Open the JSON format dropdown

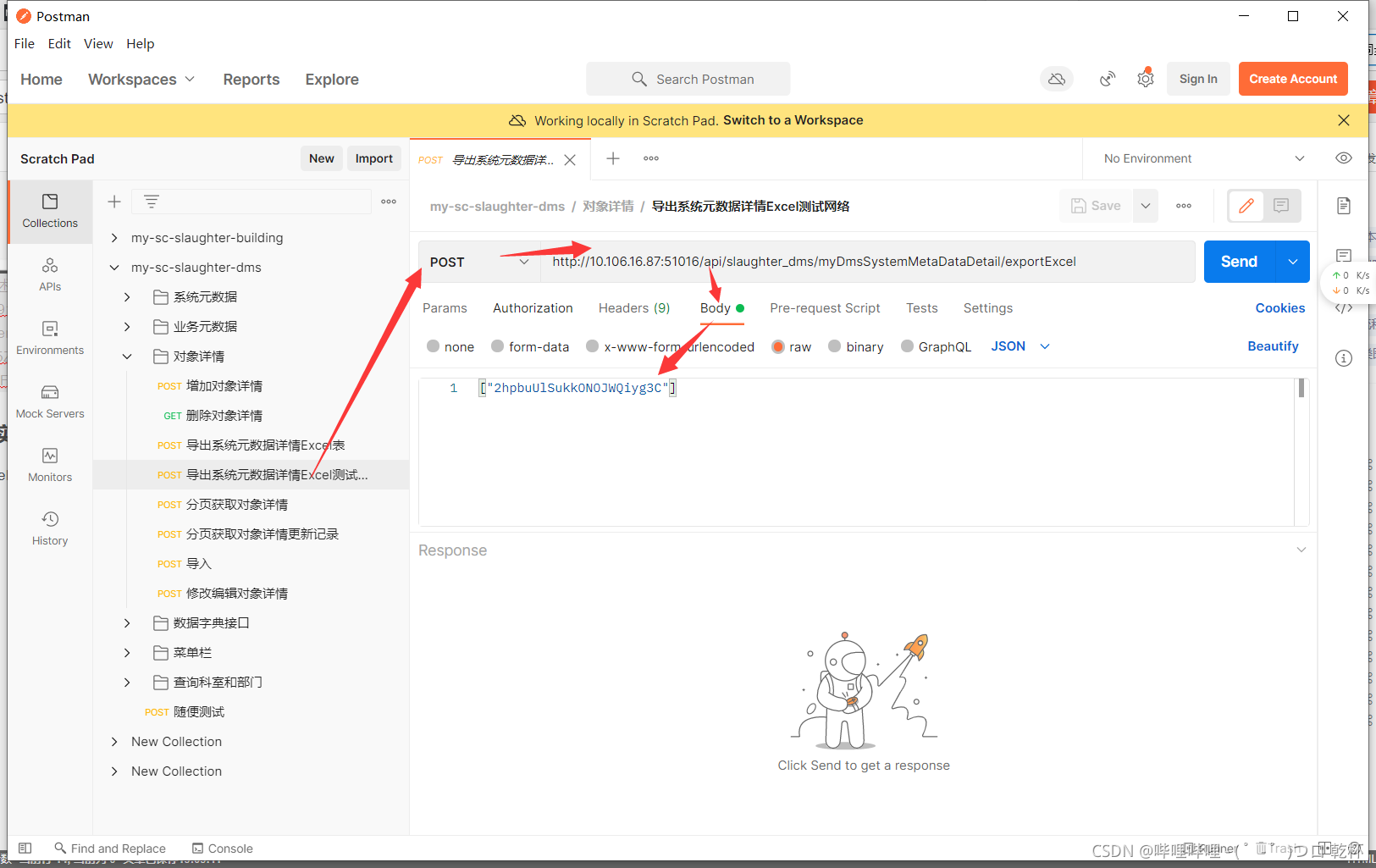(x=1020, y=346)
